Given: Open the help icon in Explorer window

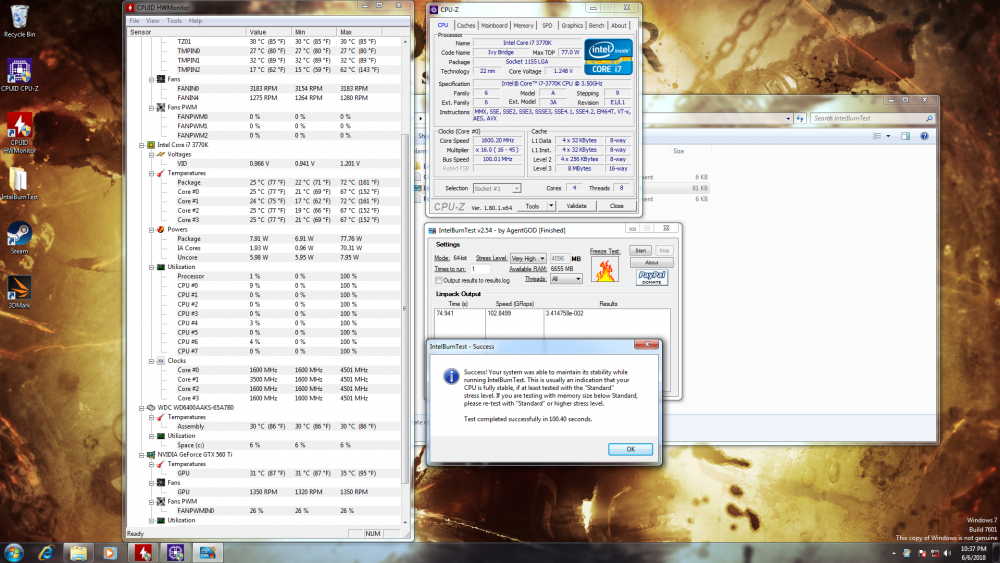Looking at the screenshot, I should (924, 136).
